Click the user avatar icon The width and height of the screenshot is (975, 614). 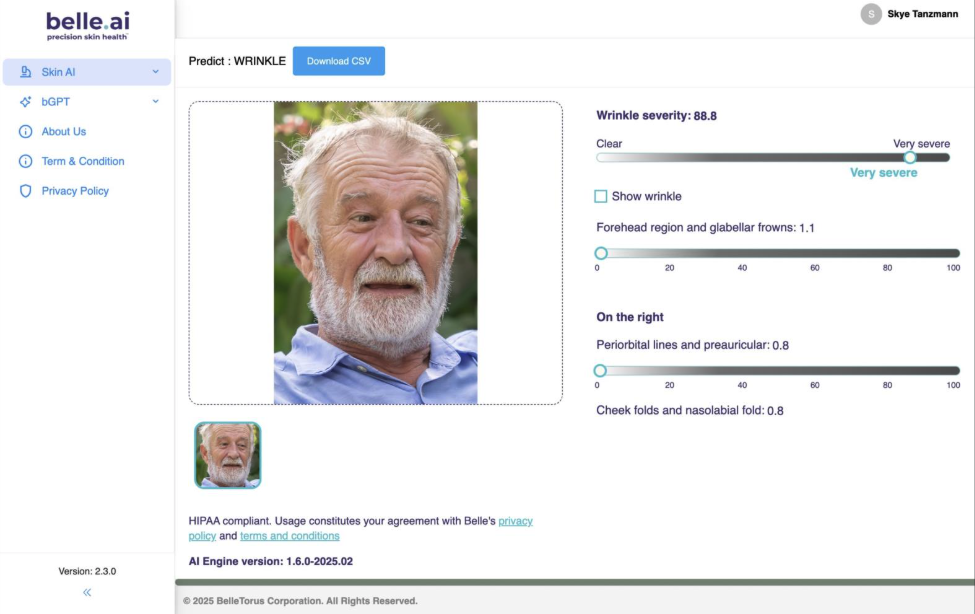click(871, 14)
